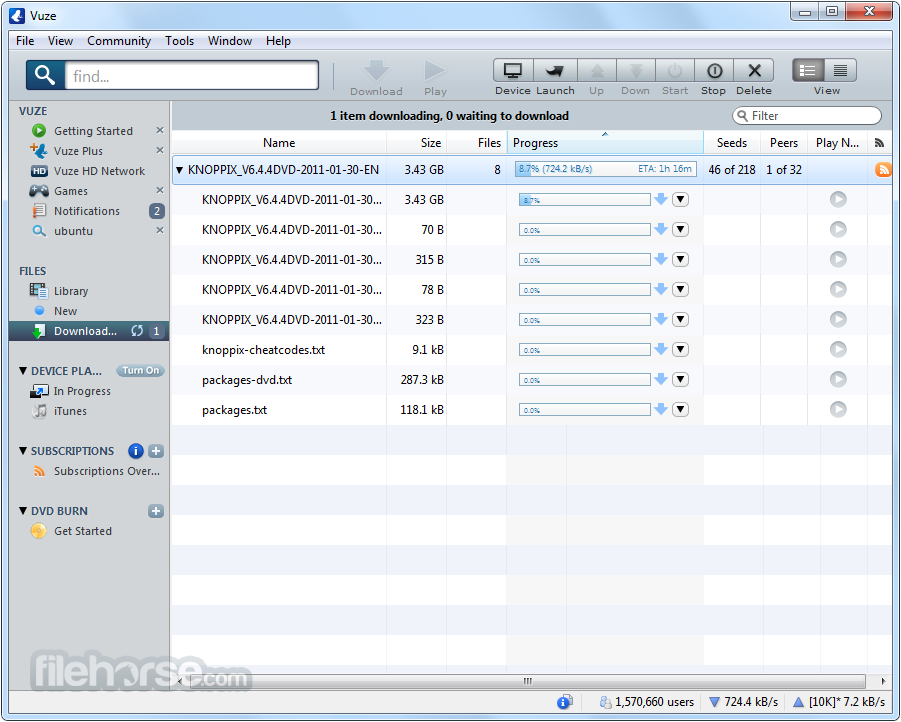The height and width of the screenshot is (722, 901).
Task: Click the status bar info icon
Action: [565, 702]
